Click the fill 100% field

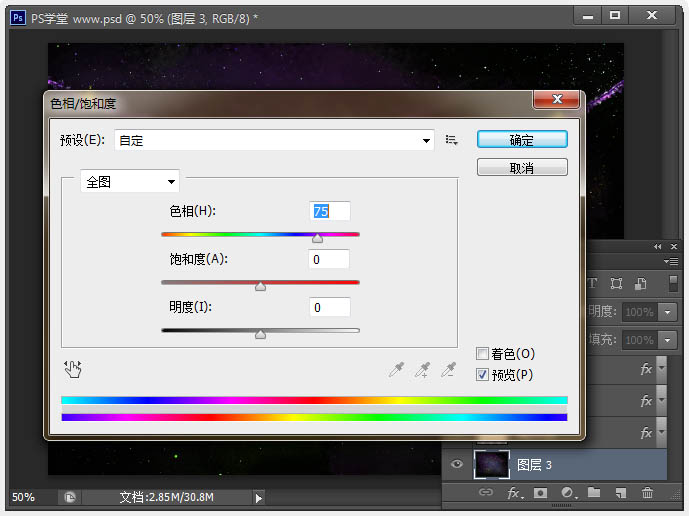click(x=640, y=340)
